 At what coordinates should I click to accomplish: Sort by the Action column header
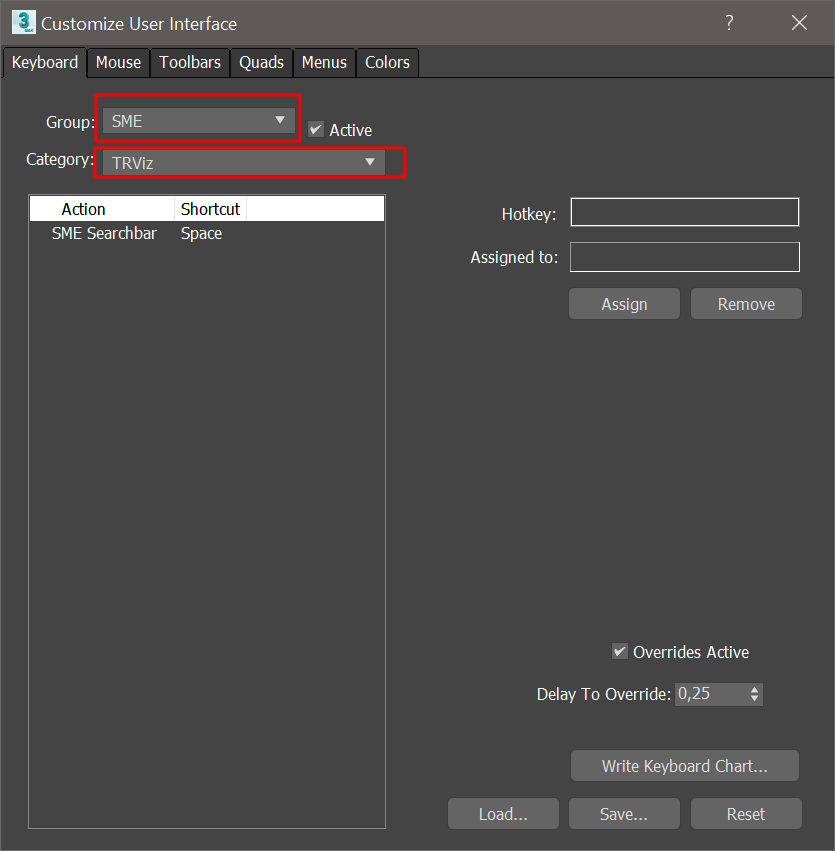click(102, 209)
